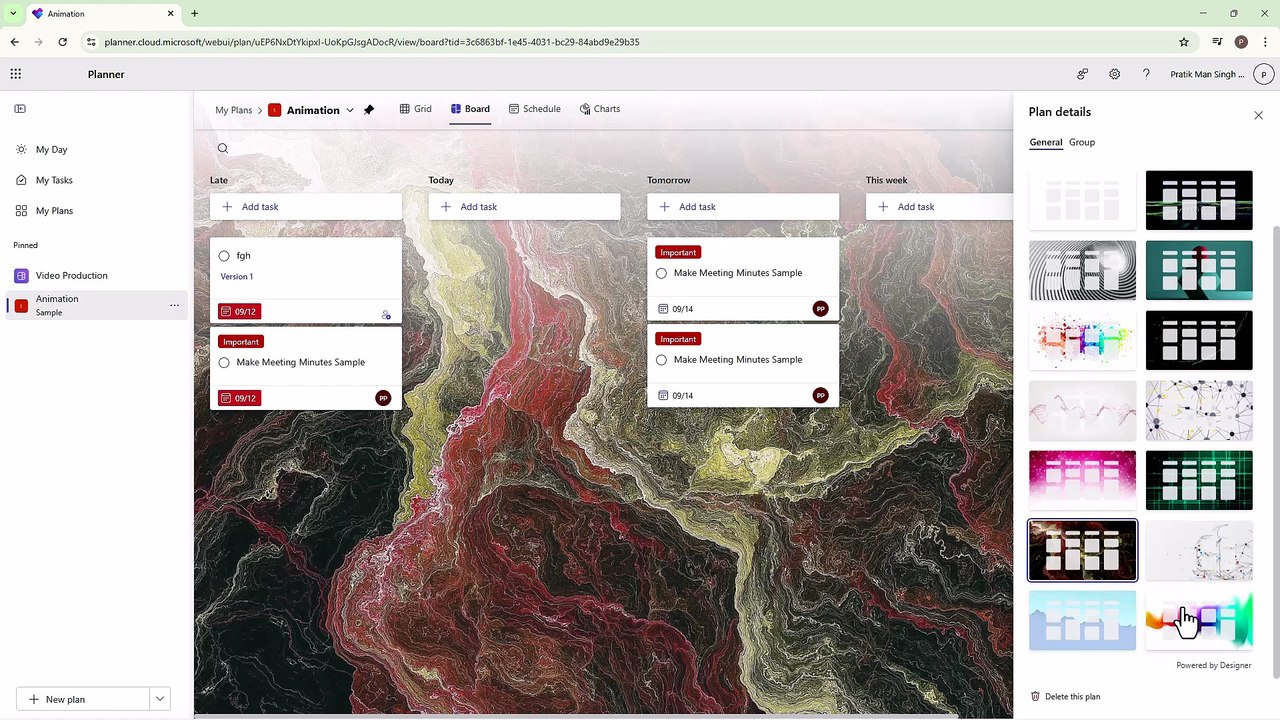Switch to the Grid view tab
Image resolution: width=1280 pixels, height=720 pixels.
click(x=415, y=109)
